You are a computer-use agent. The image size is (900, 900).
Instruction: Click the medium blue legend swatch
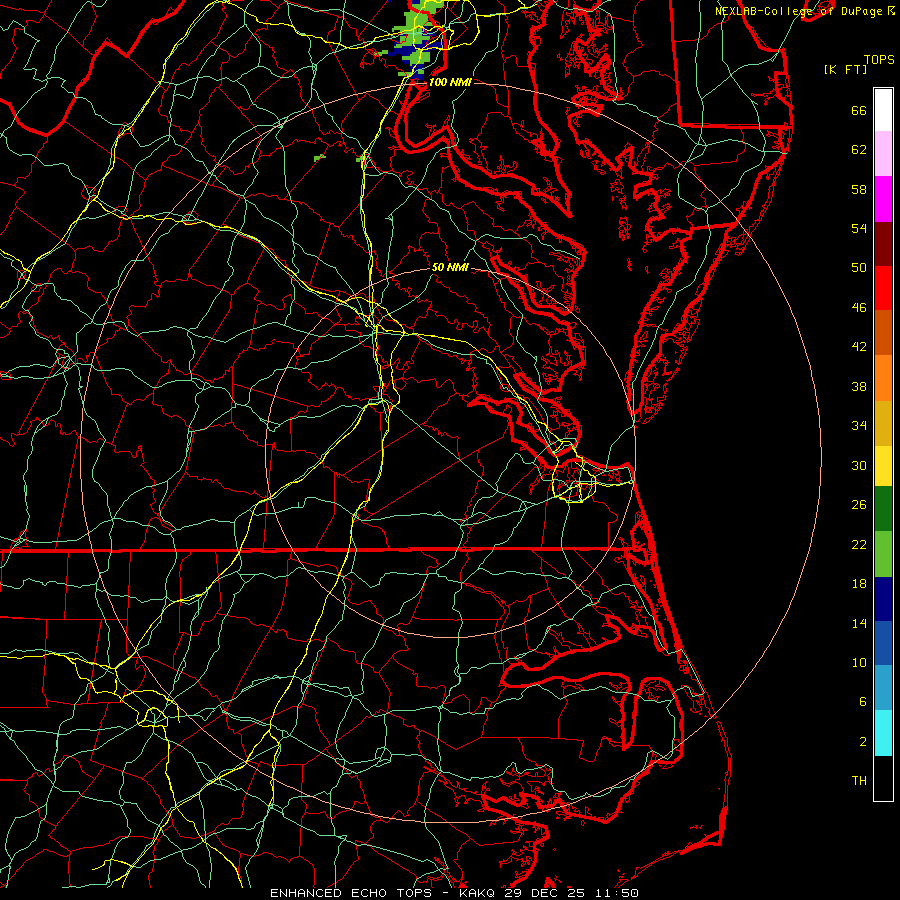tap(883, 643)
